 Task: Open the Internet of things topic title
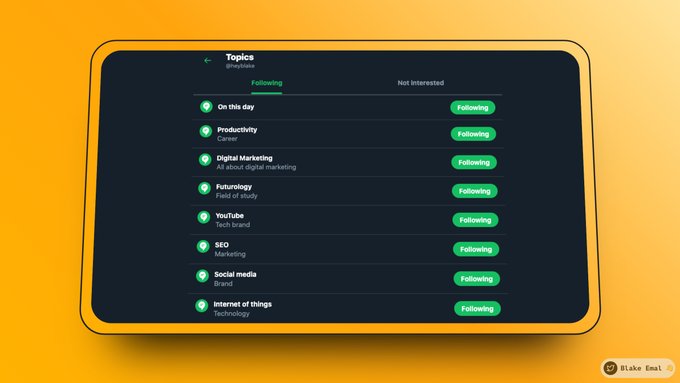tap(242, 304)
